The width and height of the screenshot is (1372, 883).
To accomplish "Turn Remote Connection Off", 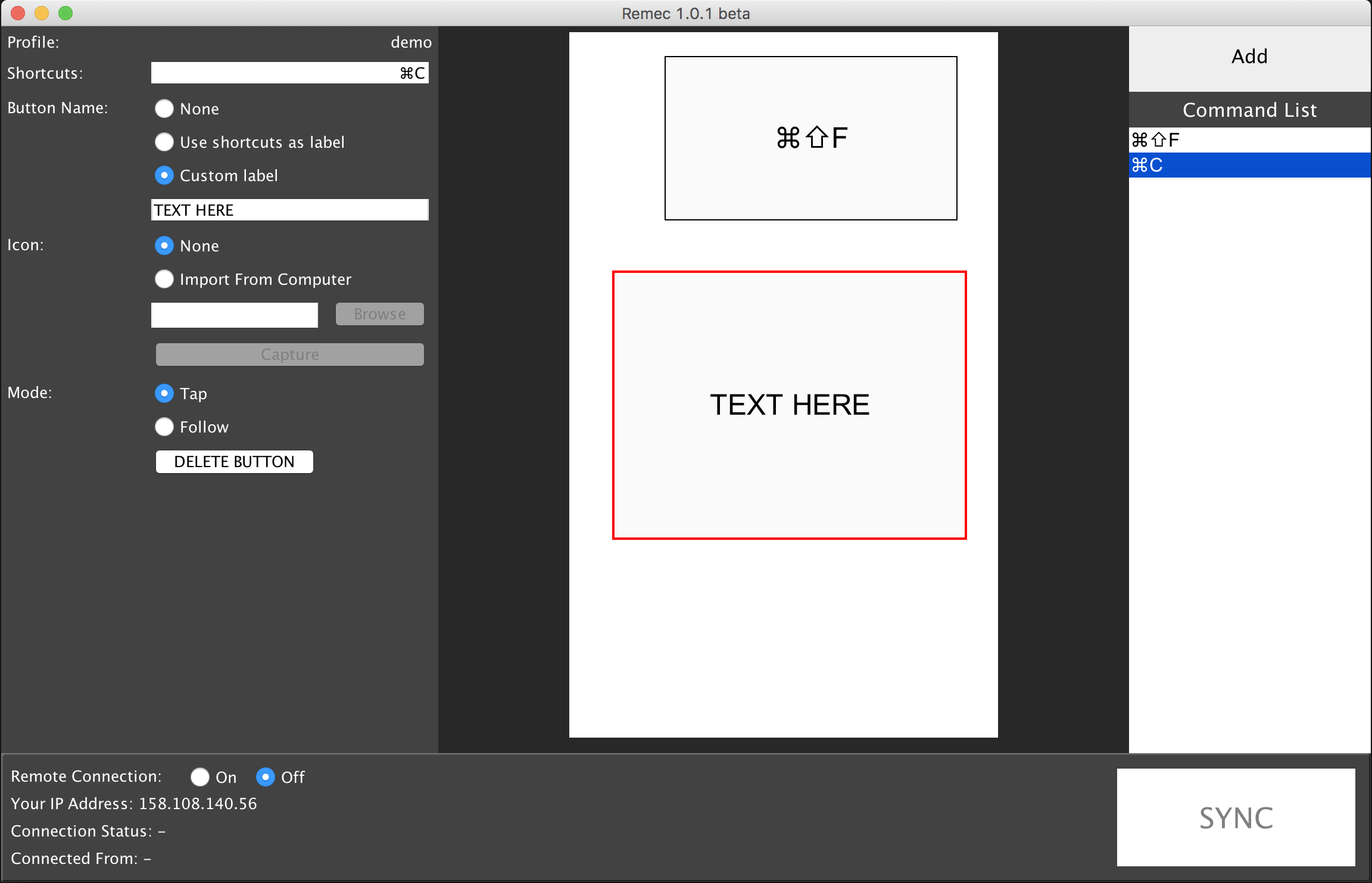I will [x=266, y=777].
